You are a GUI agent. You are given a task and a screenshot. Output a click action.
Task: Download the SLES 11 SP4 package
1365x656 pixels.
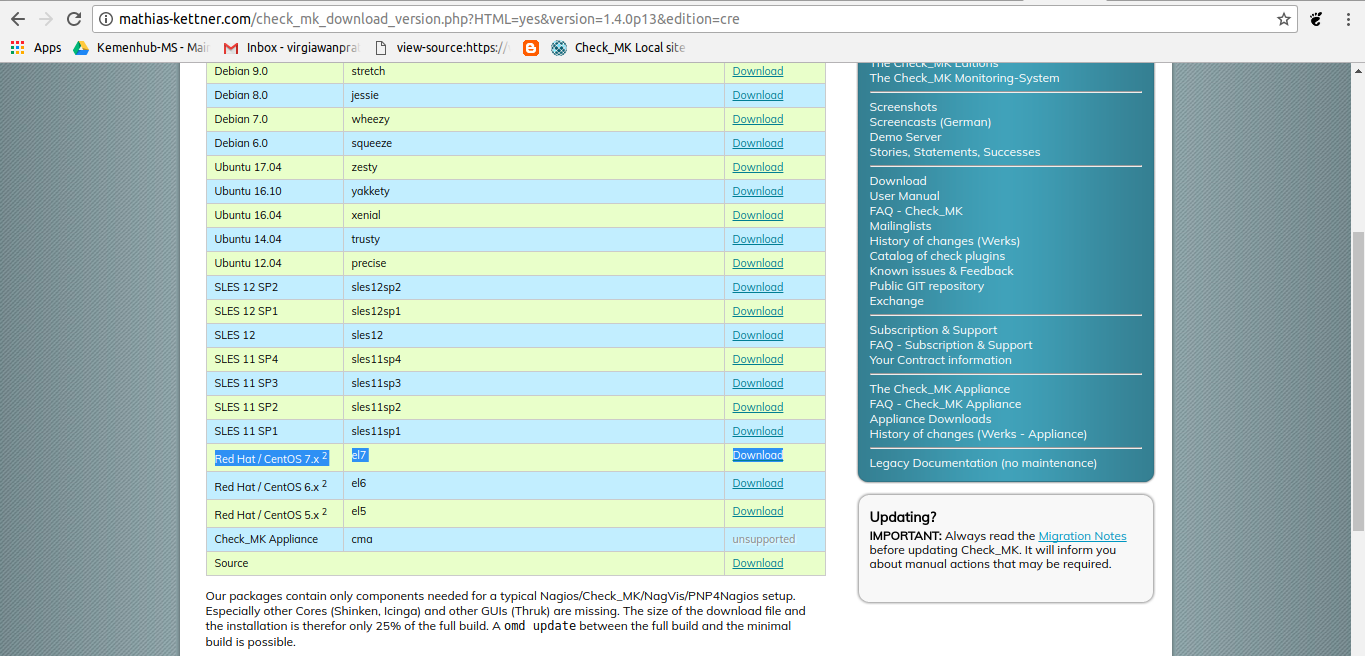(x=757, y=359)
